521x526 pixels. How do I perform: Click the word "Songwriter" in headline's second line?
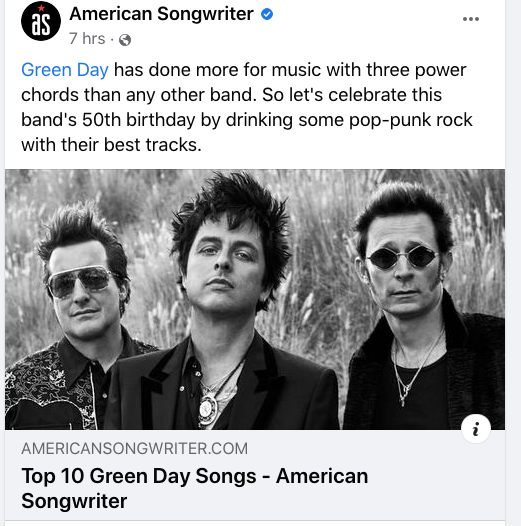[74, 501]
